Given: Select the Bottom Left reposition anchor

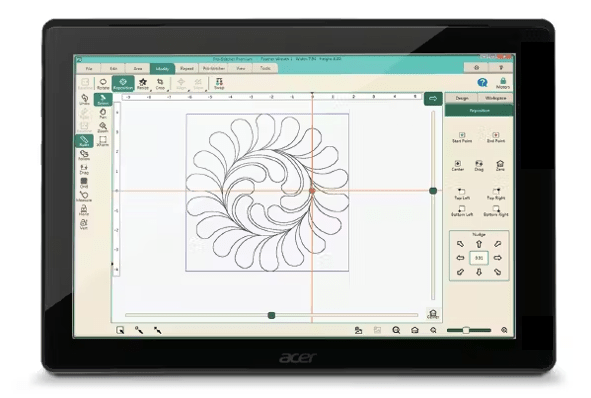Looking at the screenshot, I should [462, 211].
